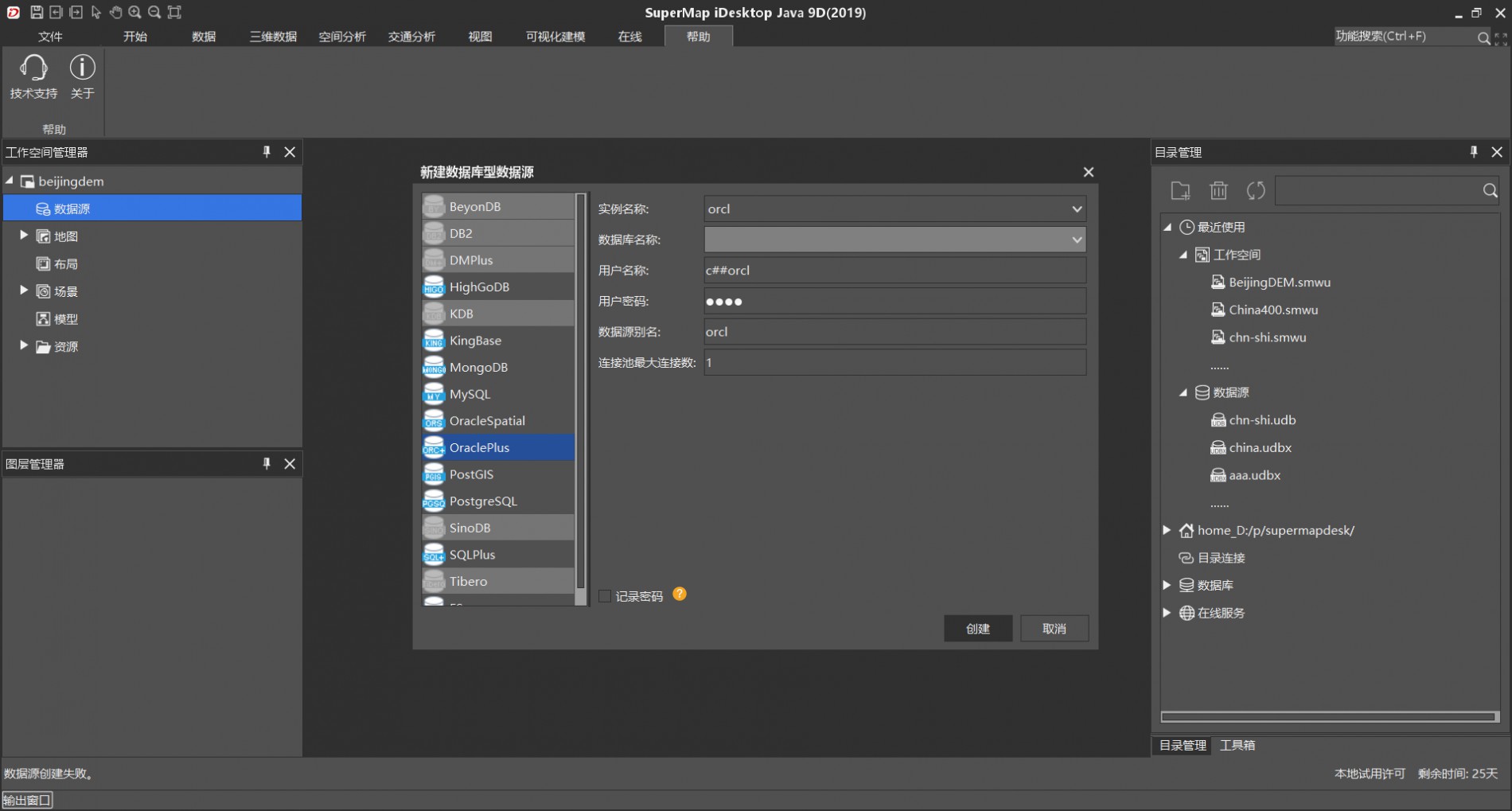Click the 创建 button
Screen dimensions: 1512x811
[x=978, y=628]
